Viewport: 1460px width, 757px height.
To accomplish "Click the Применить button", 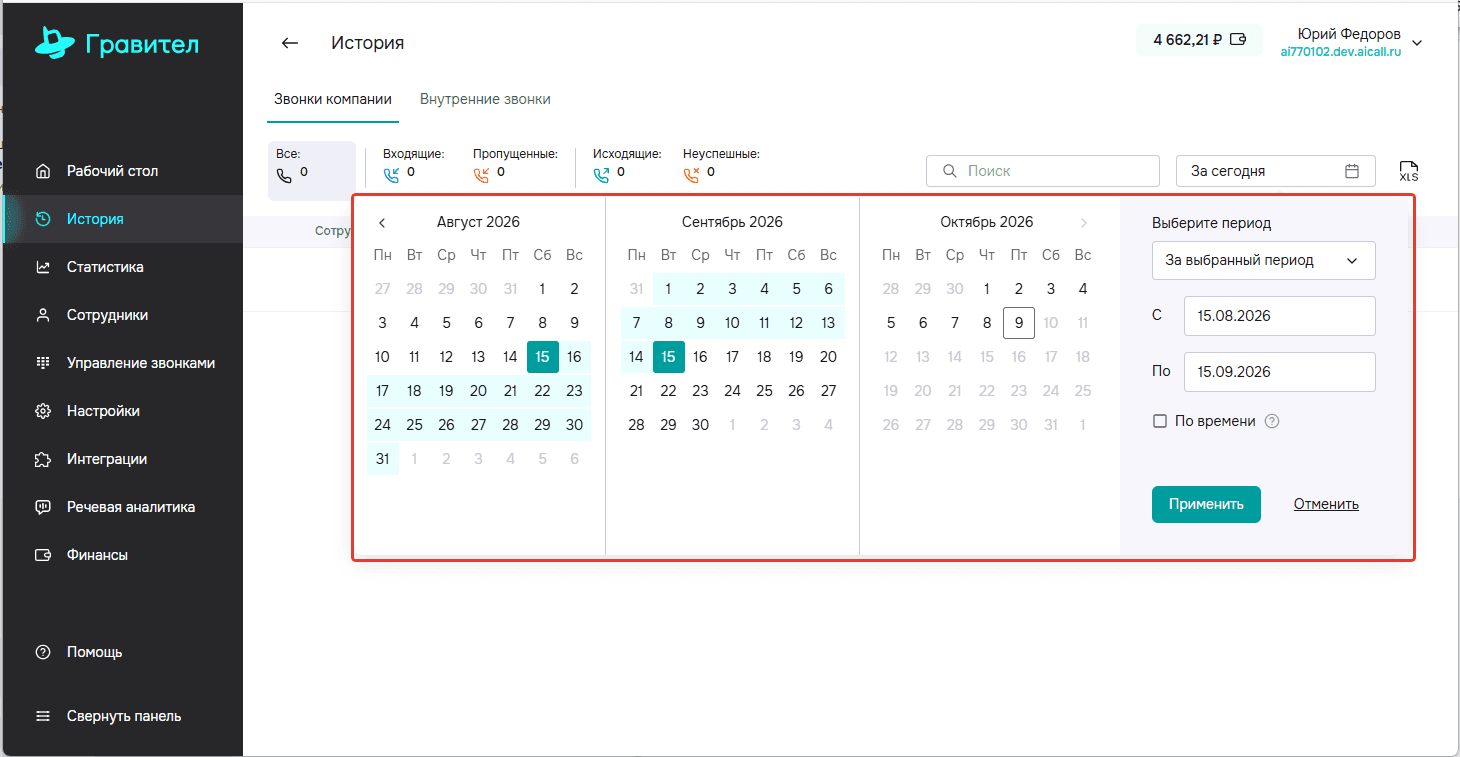I will (x=1206, y=504).
